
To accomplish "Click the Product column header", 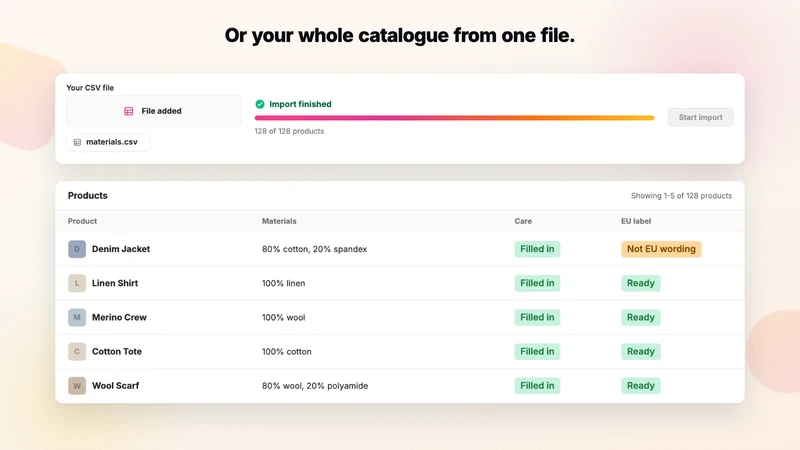I will point(82,221).
